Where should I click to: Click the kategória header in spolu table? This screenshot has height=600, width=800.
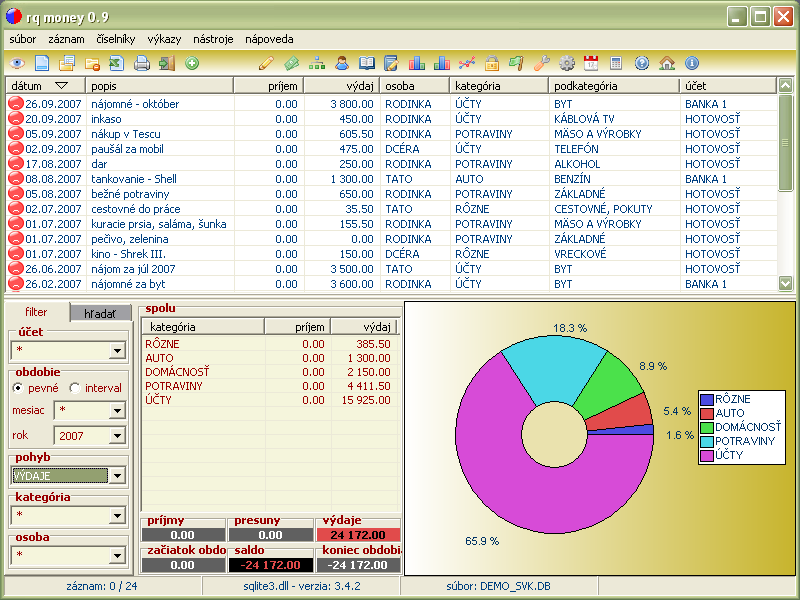[x=203, y=327]
